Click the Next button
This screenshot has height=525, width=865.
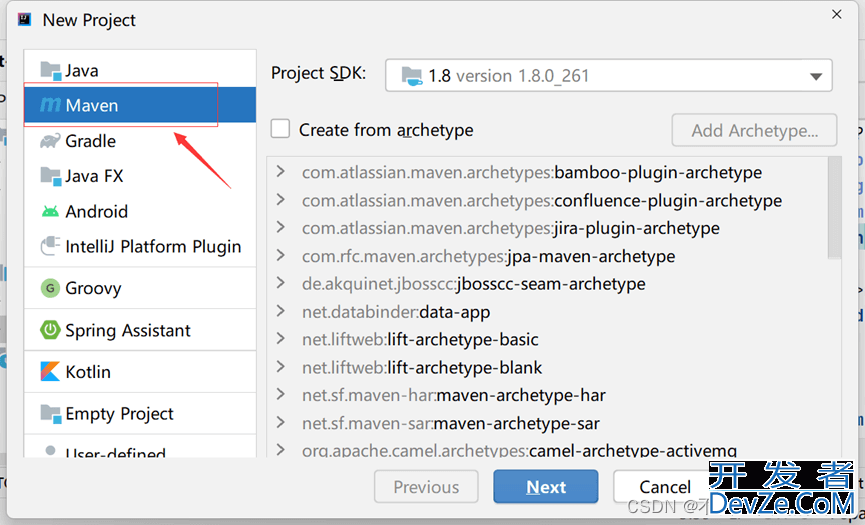(x=546, y=486)
